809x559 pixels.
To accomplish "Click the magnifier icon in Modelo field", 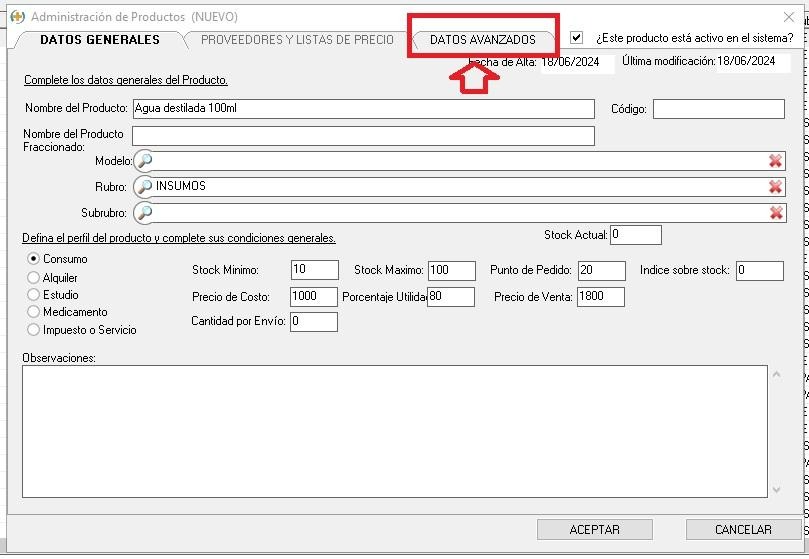I will coord(145,161).
